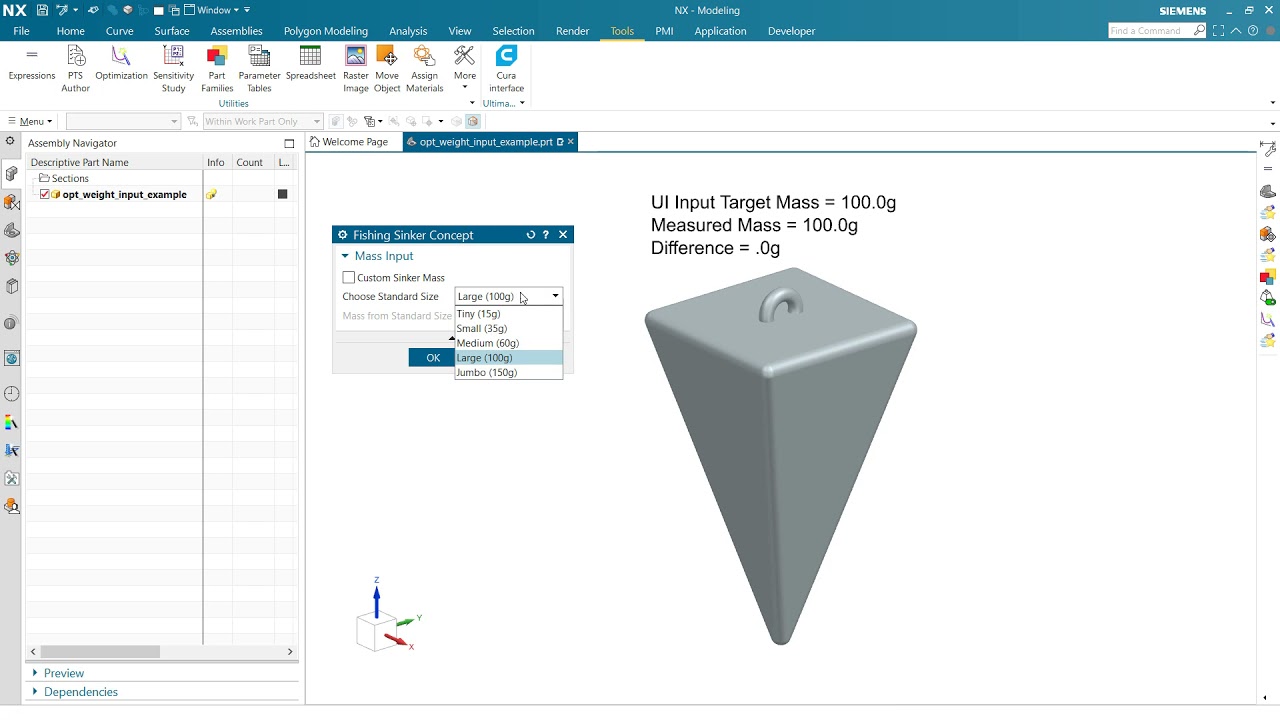
Task: Click the Save icon in title bar
Action: click(42, 10)
